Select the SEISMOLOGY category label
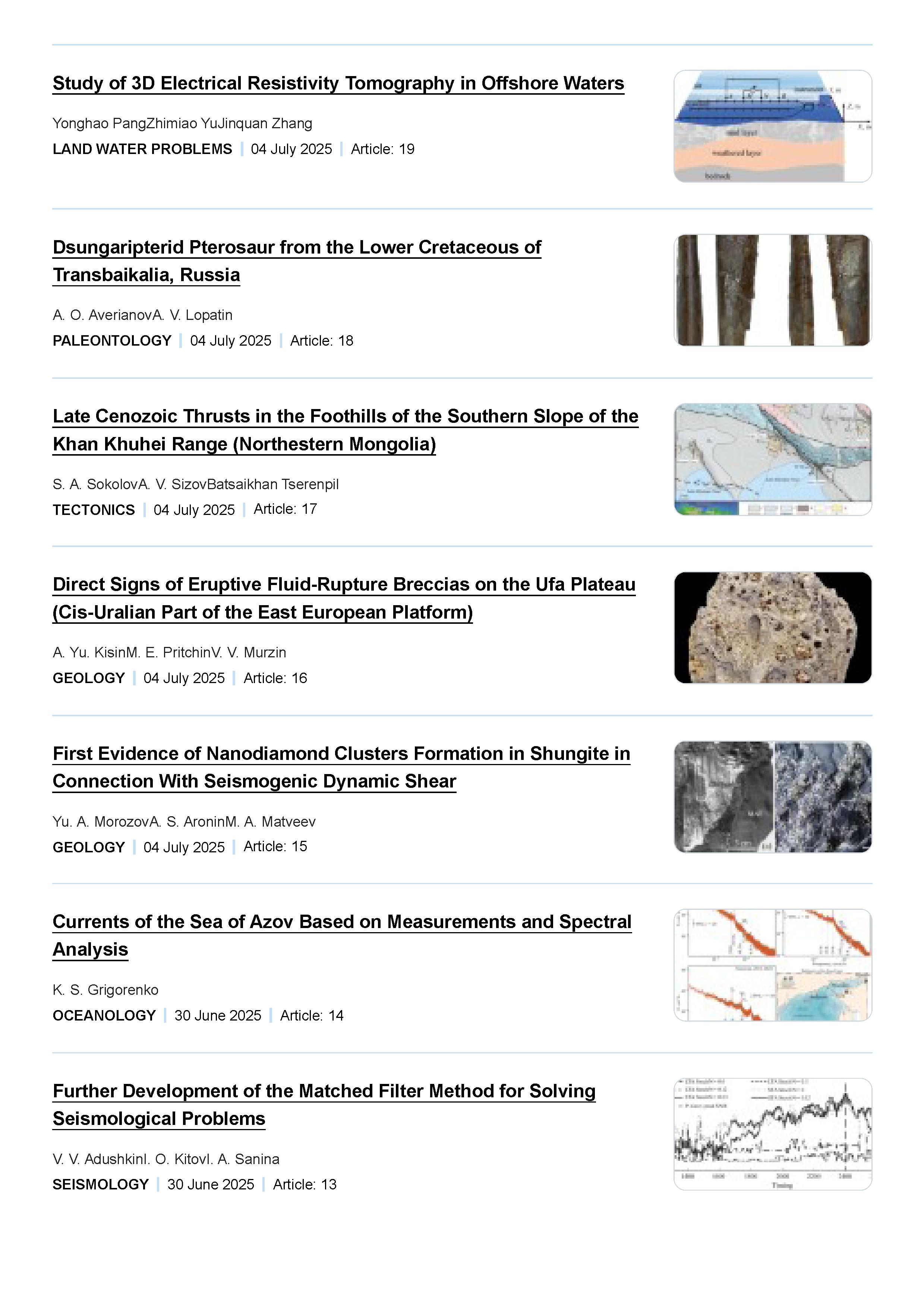Viewport: 924px width, 1308px height. [x=101, y=1184]
